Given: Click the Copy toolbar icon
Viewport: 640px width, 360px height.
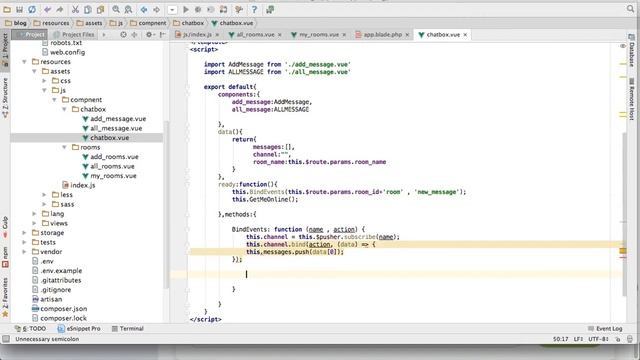Looking at the screenshot, I should click(x=88, y=9).
